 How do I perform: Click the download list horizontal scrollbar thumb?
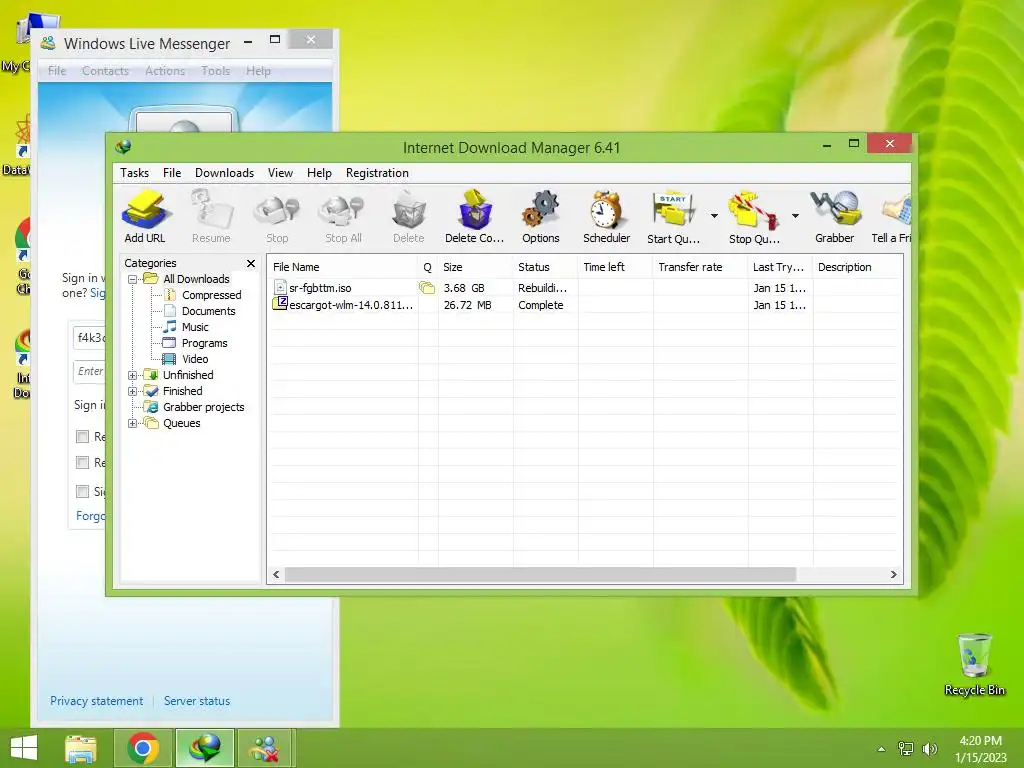540,575
